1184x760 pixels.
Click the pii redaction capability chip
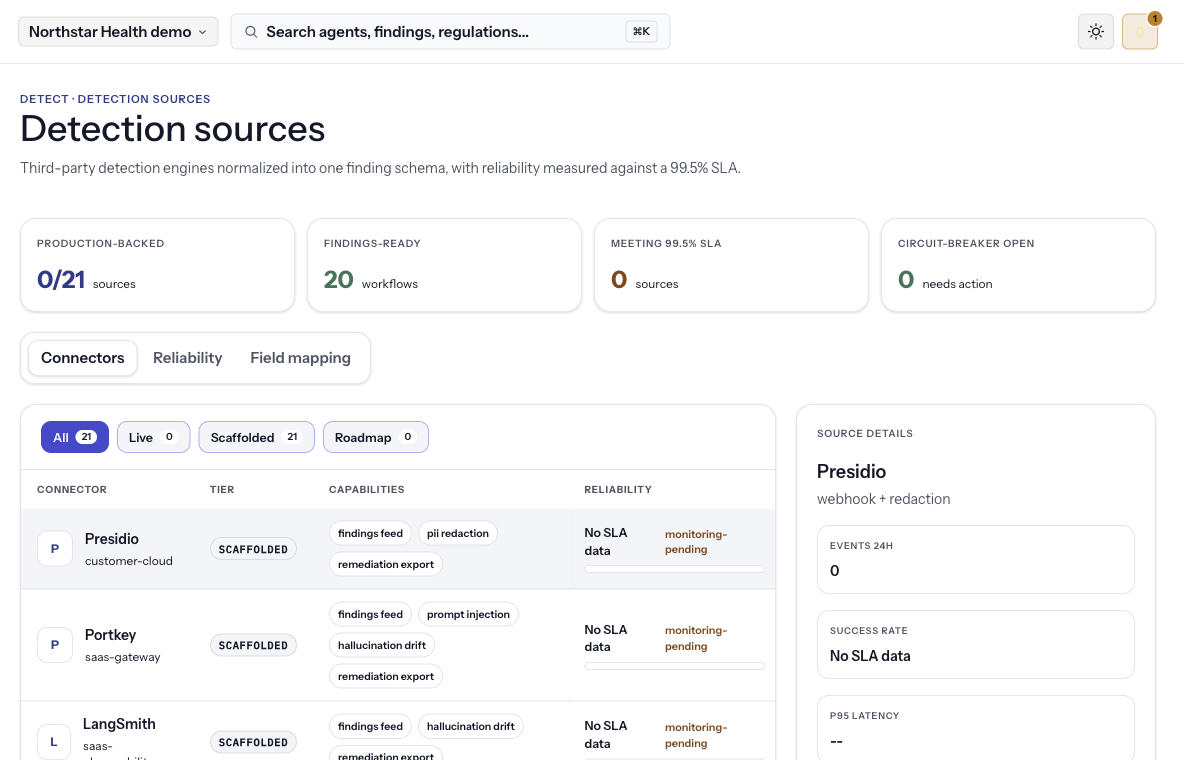(x=458, y=533)
